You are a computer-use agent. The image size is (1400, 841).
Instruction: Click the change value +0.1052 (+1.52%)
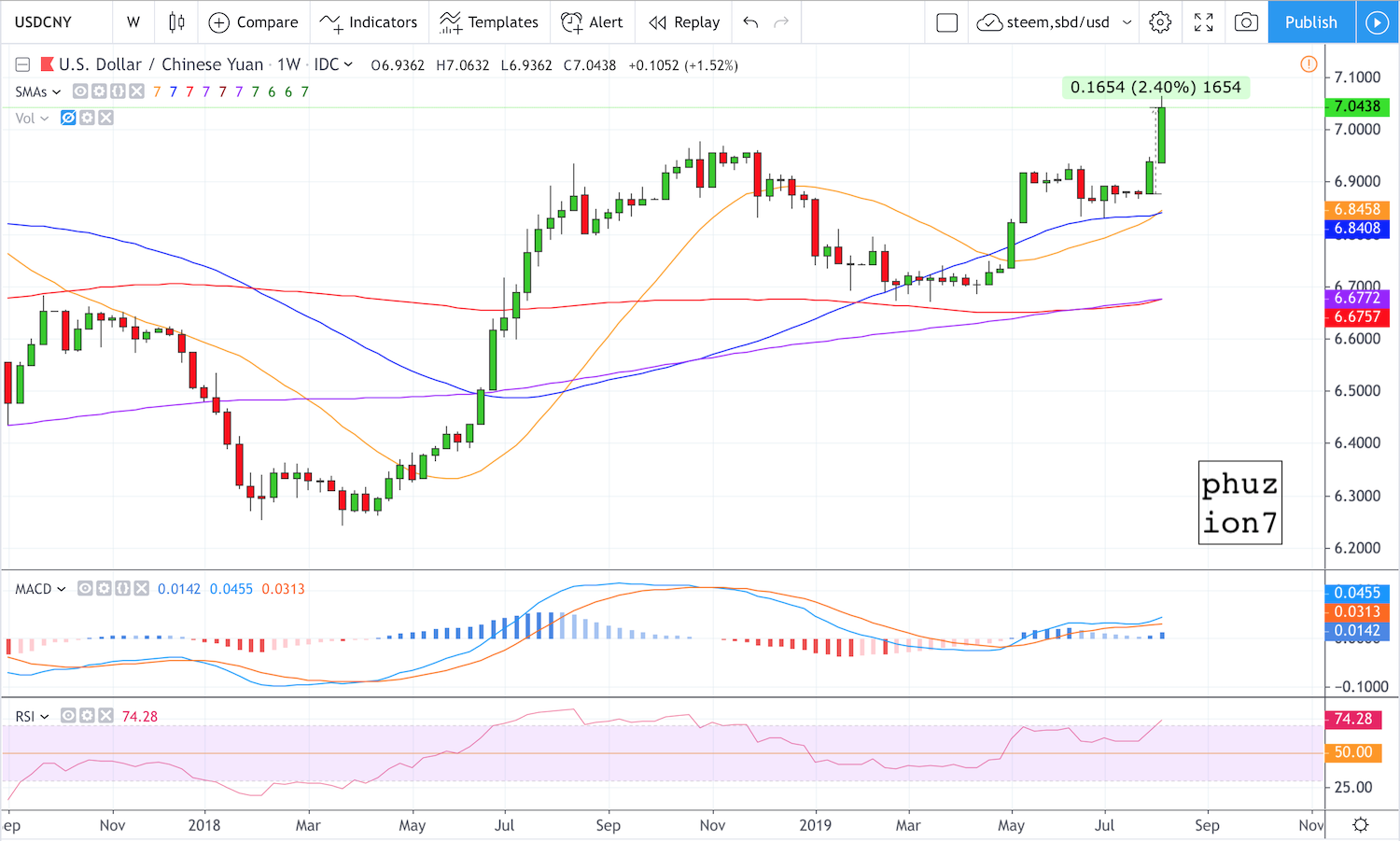pos(683,65)
